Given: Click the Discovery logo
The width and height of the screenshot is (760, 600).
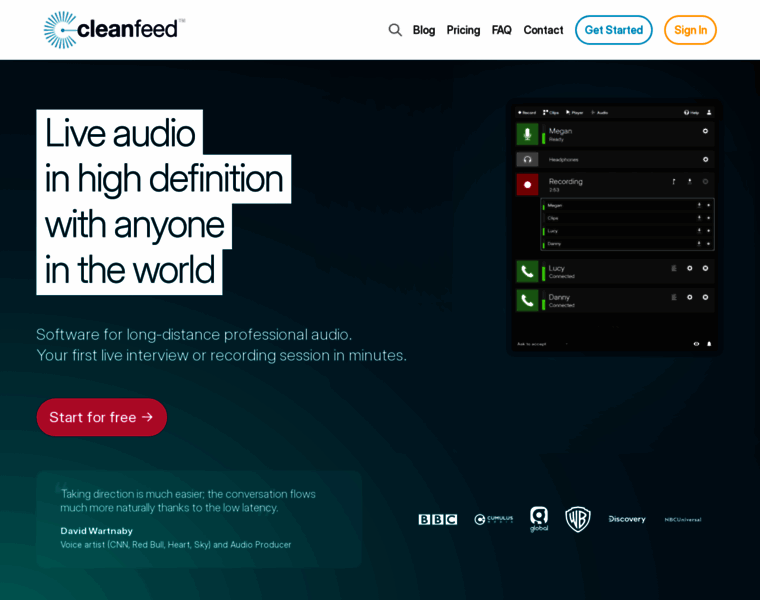Looking at the screenshot, I should [x=627, y=519].
